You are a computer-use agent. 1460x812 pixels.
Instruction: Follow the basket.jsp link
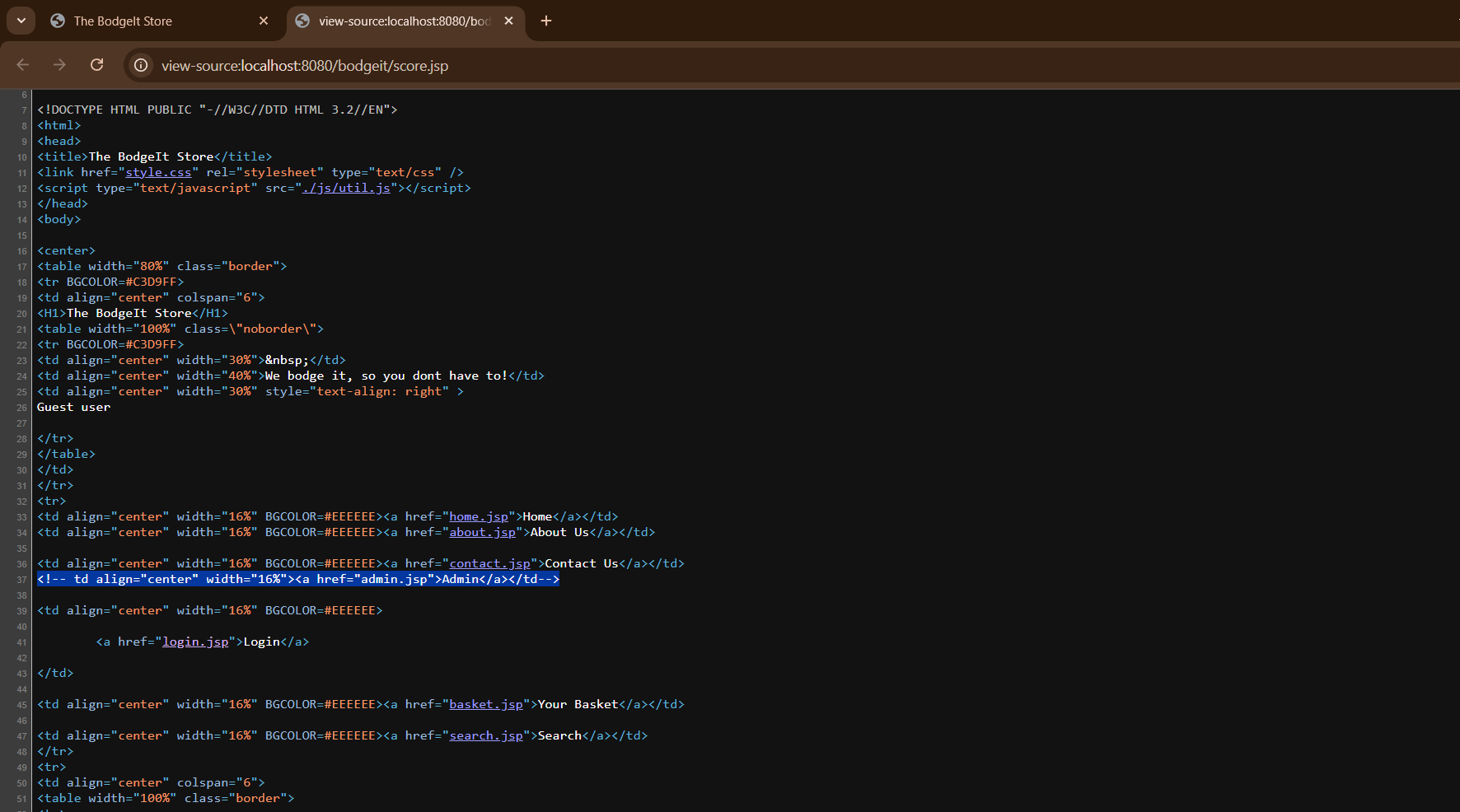486,704
